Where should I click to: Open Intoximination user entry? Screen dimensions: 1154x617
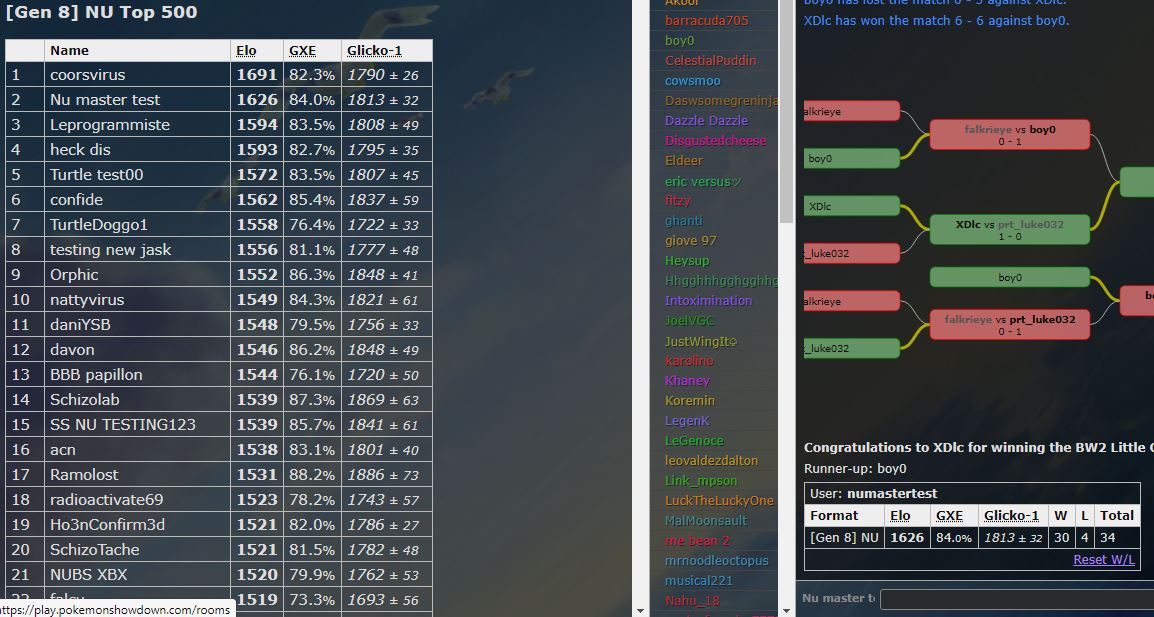709,300
